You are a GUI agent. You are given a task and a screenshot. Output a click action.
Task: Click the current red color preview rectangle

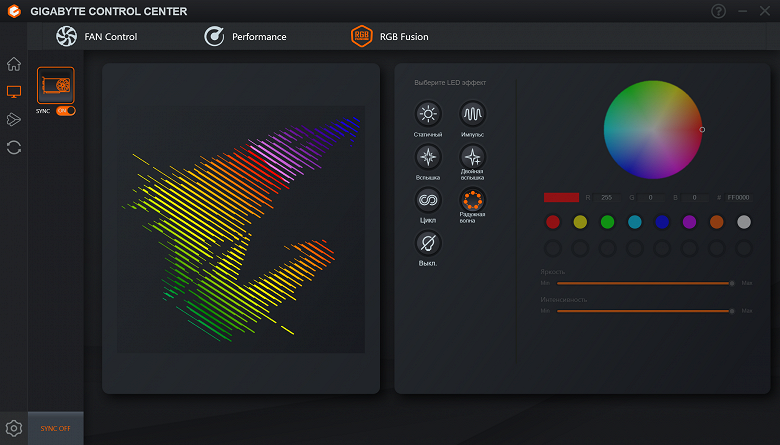tap(561, 197)
